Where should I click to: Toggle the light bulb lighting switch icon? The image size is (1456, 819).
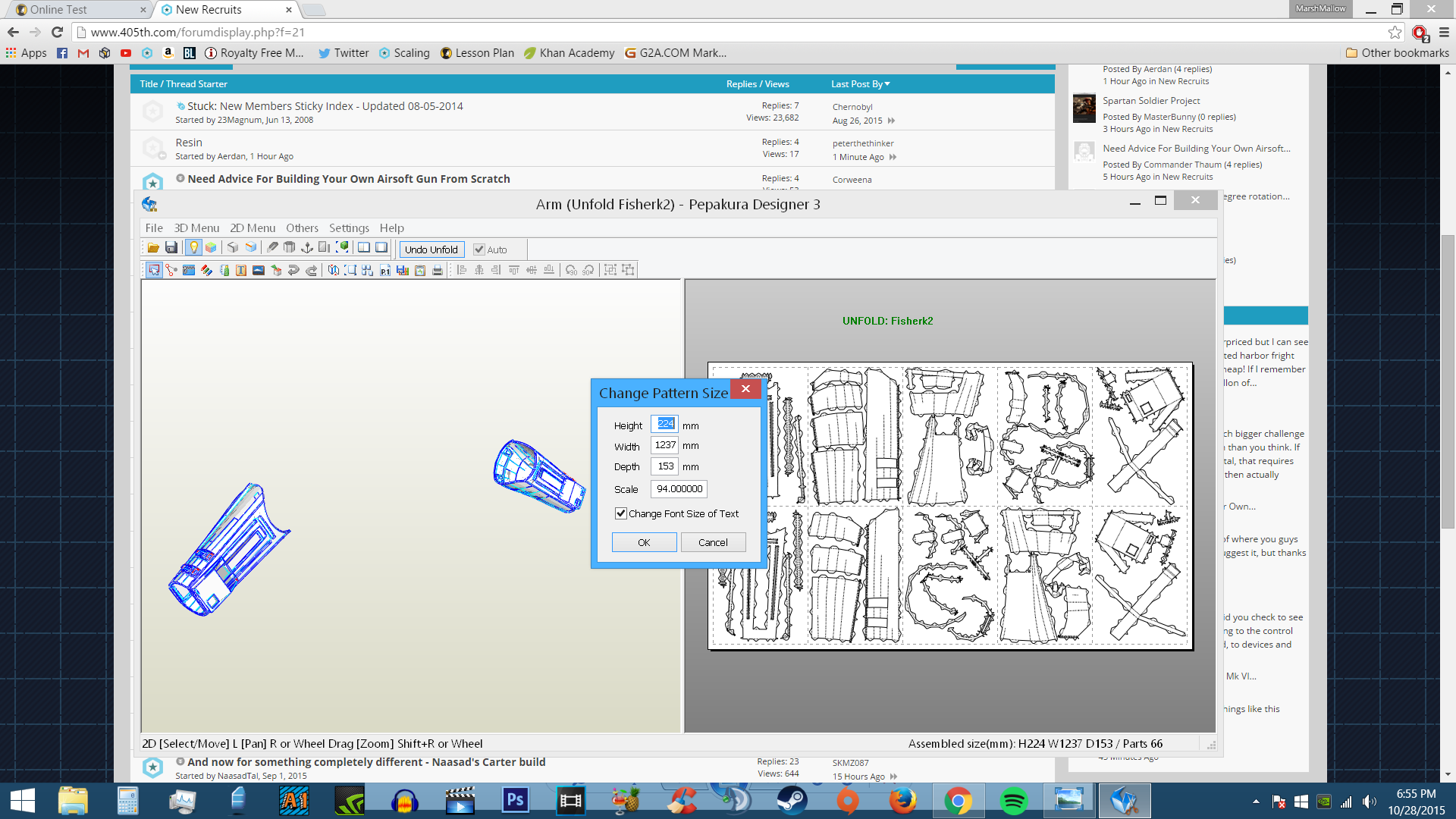coord(194,248)
